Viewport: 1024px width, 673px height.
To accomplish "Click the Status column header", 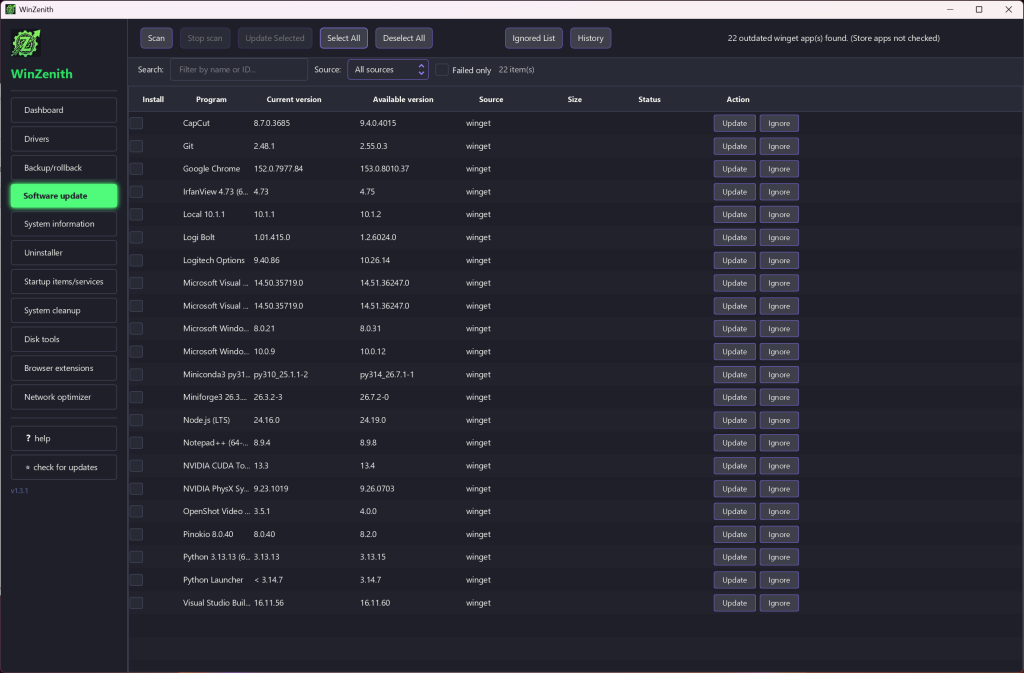I will tap(649, 99).
